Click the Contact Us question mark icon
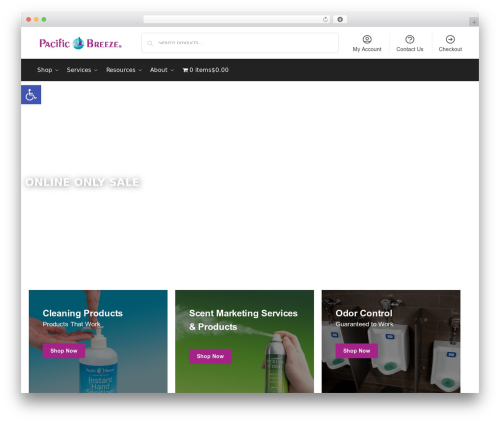 tap(410, 39)
